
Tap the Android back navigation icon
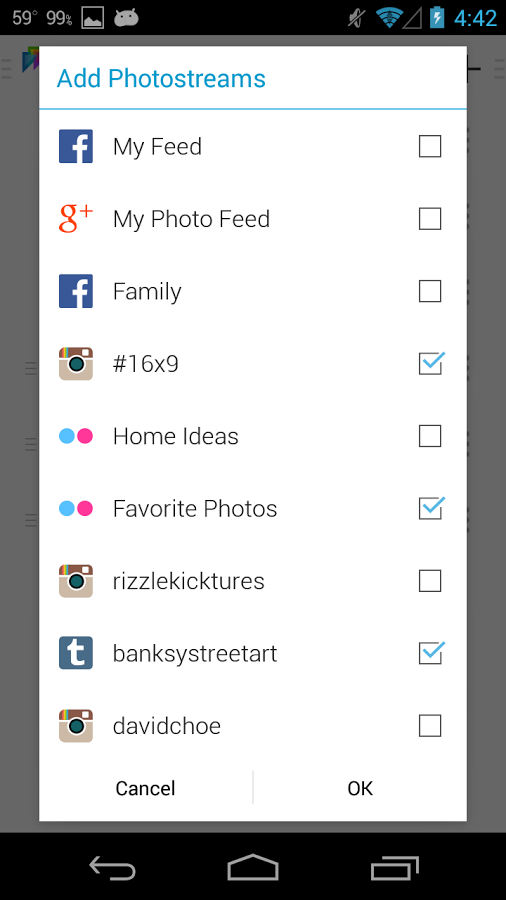[112, 867]
